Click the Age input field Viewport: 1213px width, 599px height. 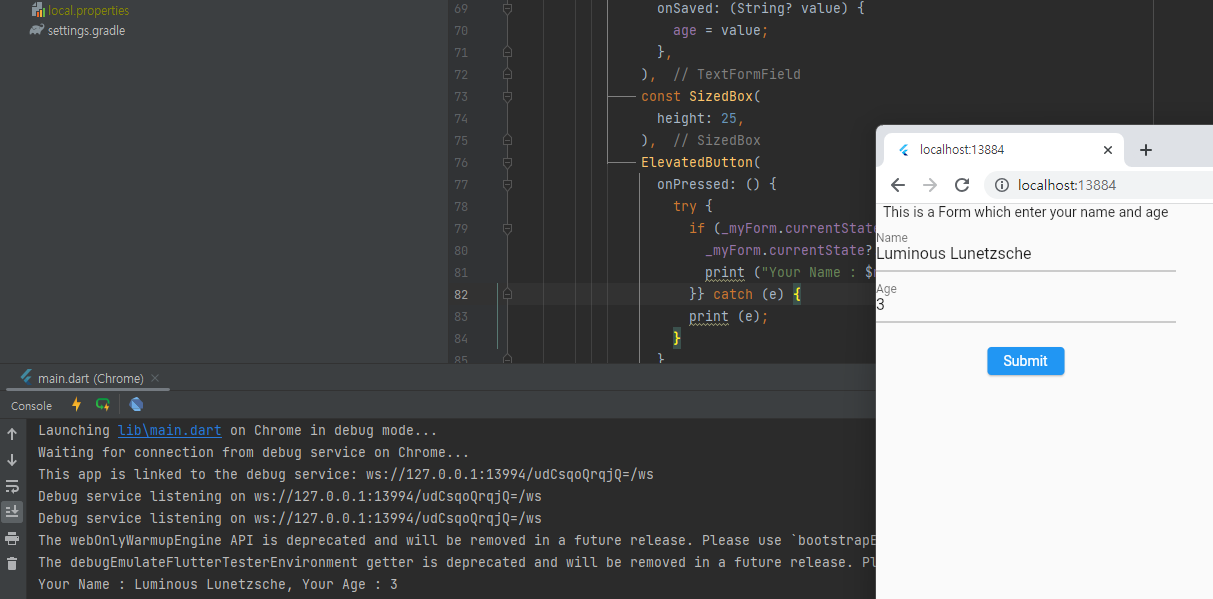[x=1026, y=304]
